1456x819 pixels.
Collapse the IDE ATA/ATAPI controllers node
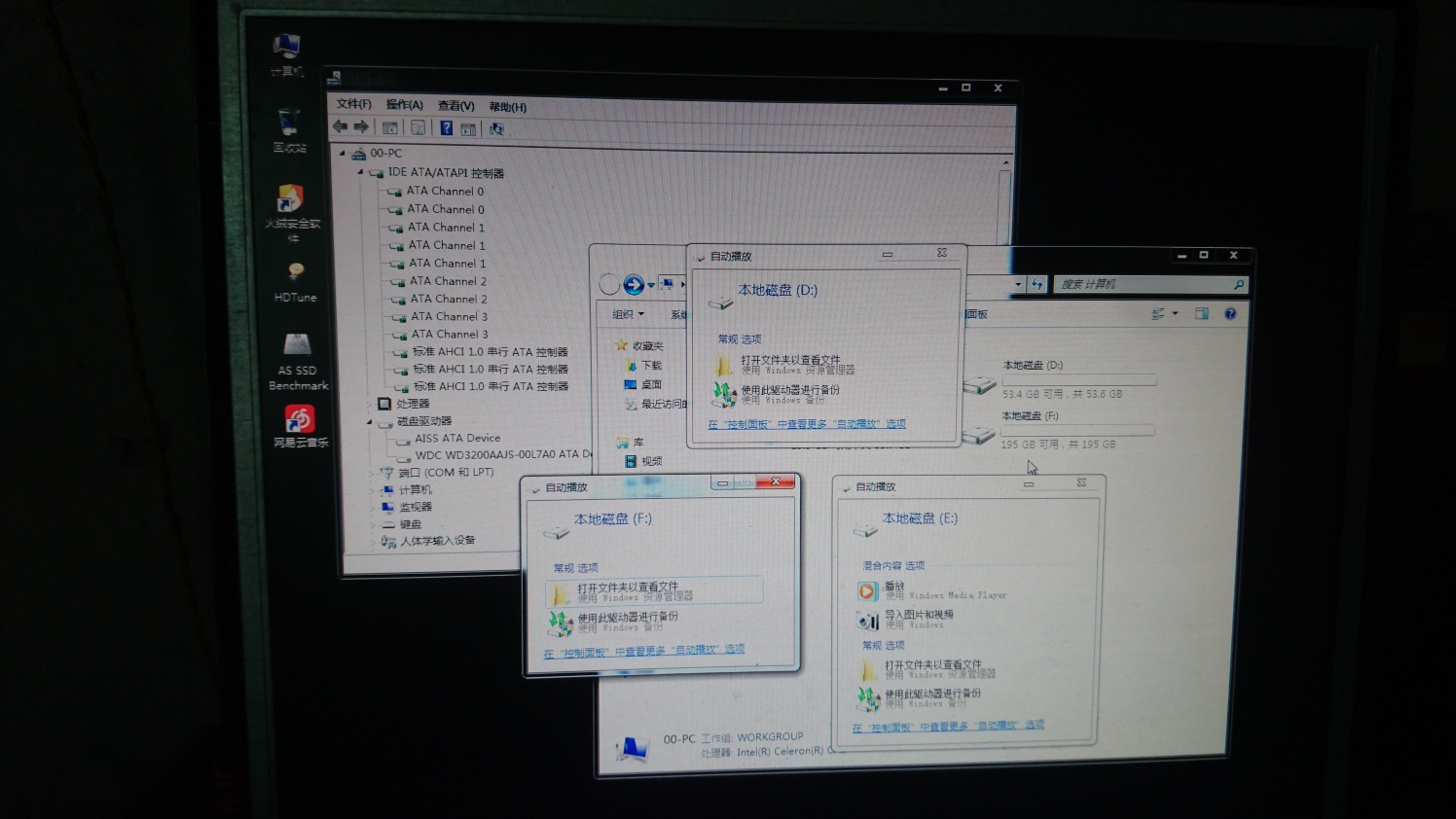[360, 172]
